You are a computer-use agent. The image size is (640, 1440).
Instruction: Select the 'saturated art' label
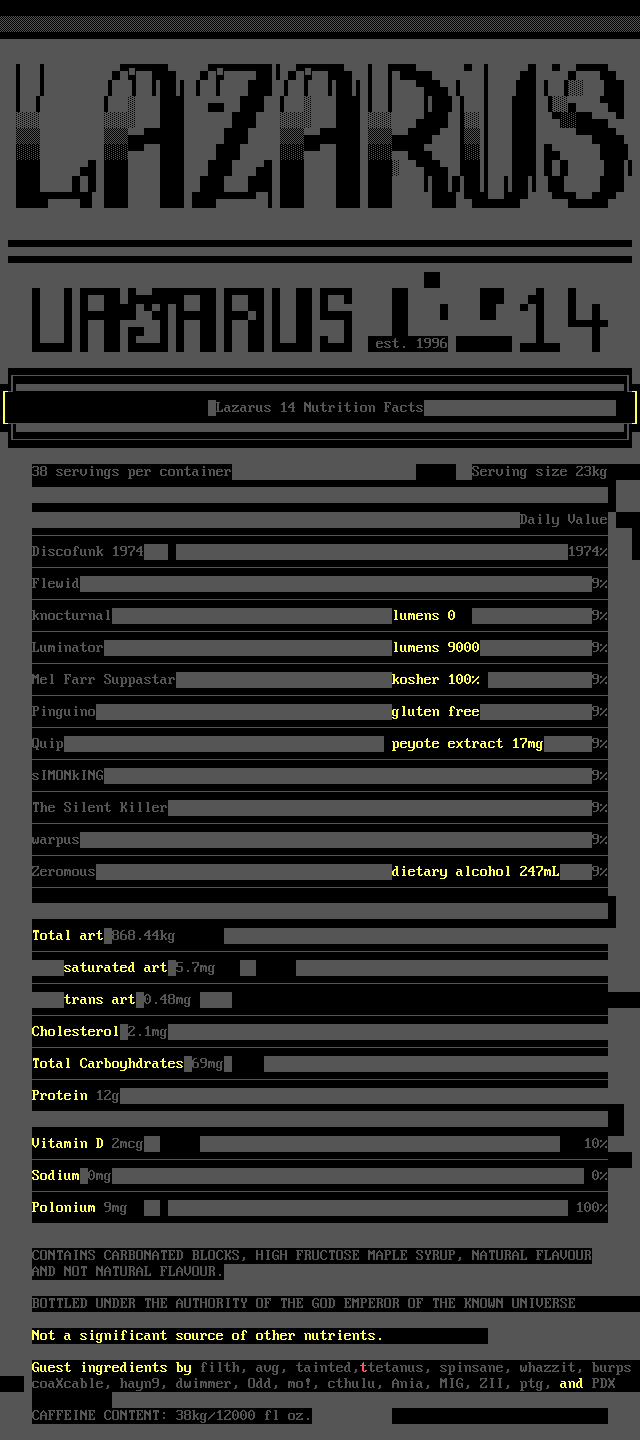click(115, 967)
